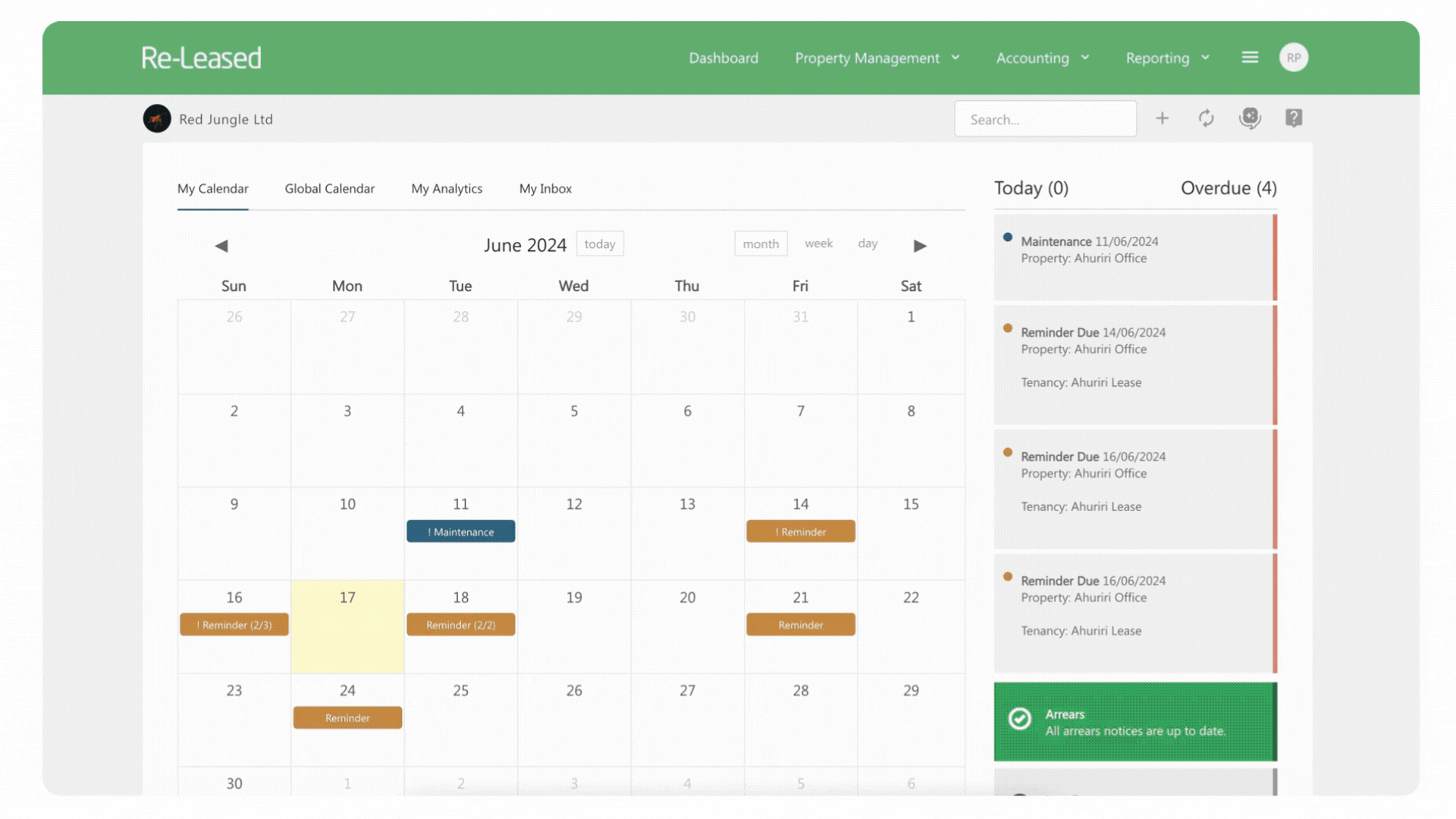Select June 1 calendar cell

pos(911,347)
